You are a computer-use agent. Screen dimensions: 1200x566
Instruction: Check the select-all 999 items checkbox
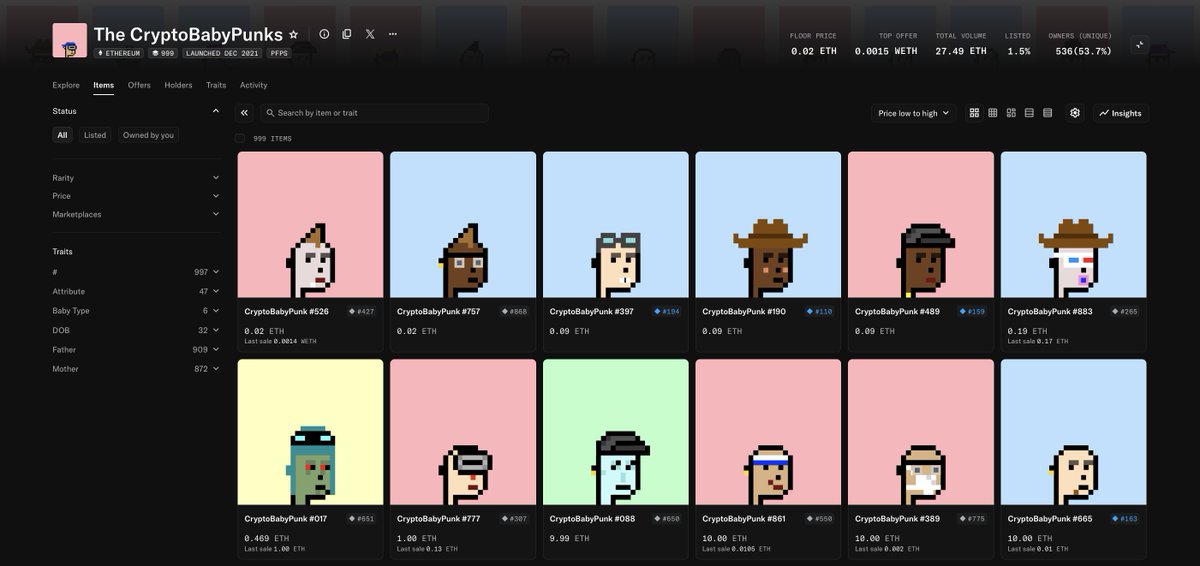click(239, 138)
